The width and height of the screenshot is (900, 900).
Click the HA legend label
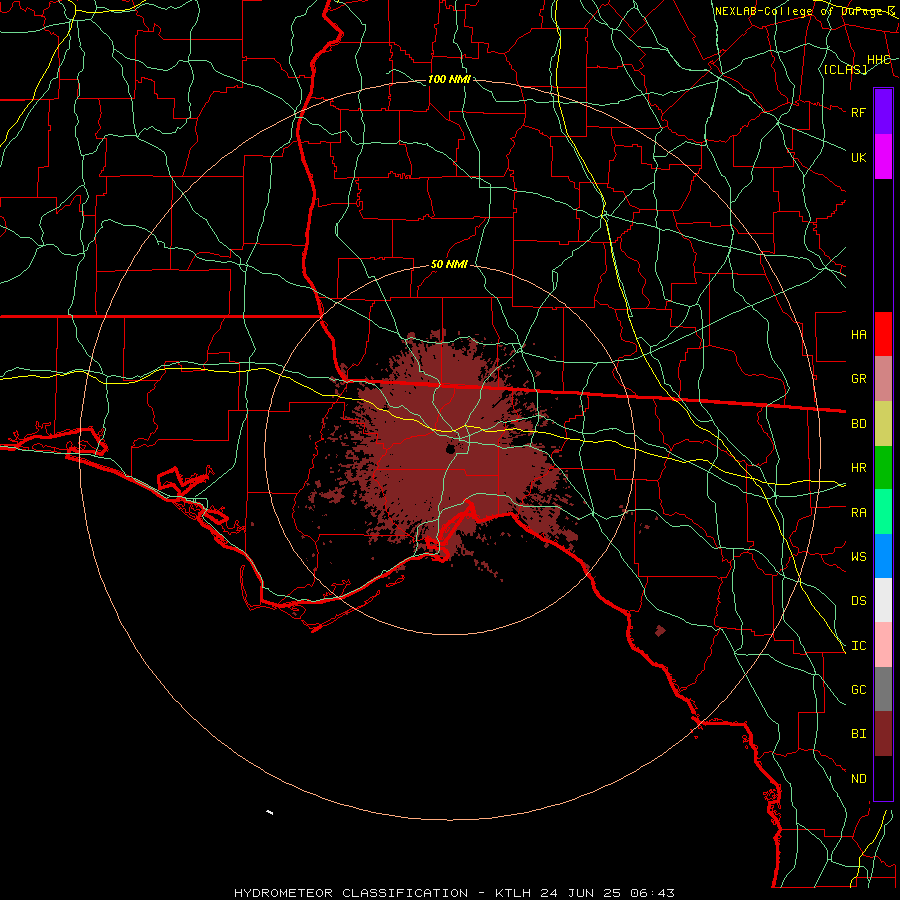(x=858, y=334)
